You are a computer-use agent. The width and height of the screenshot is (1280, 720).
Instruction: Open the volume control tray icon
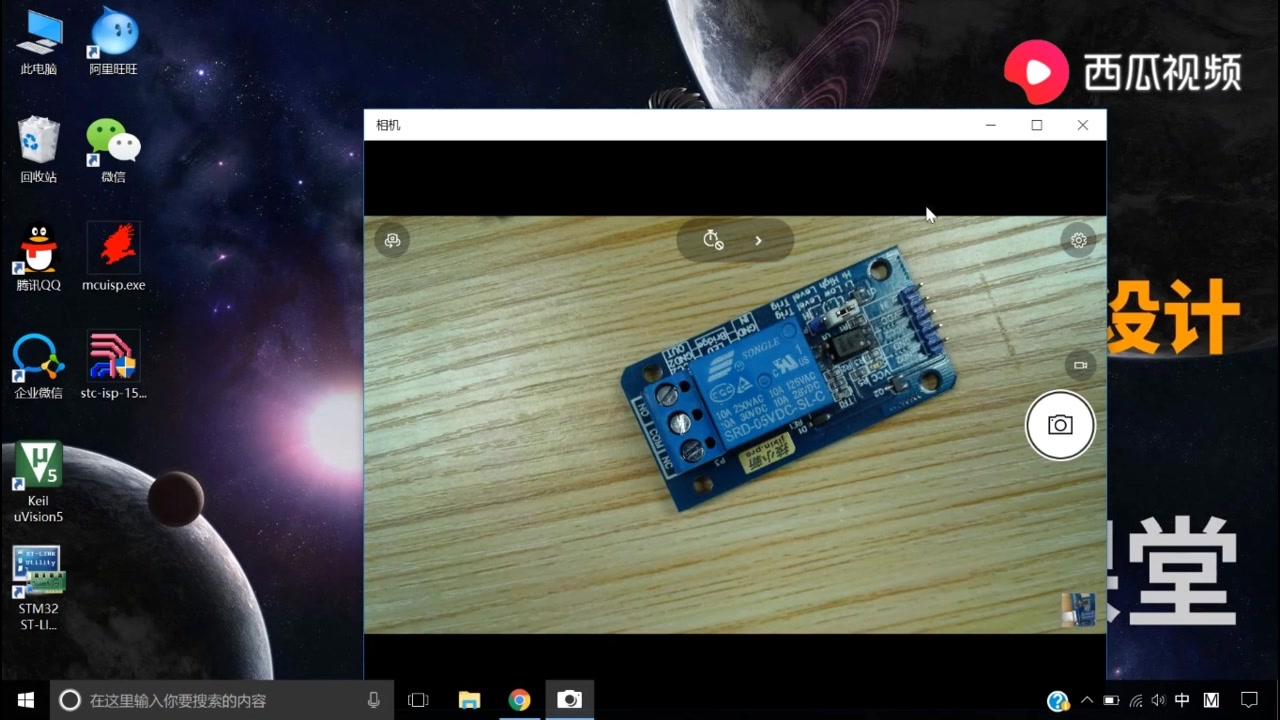(x=1159, y=700)
